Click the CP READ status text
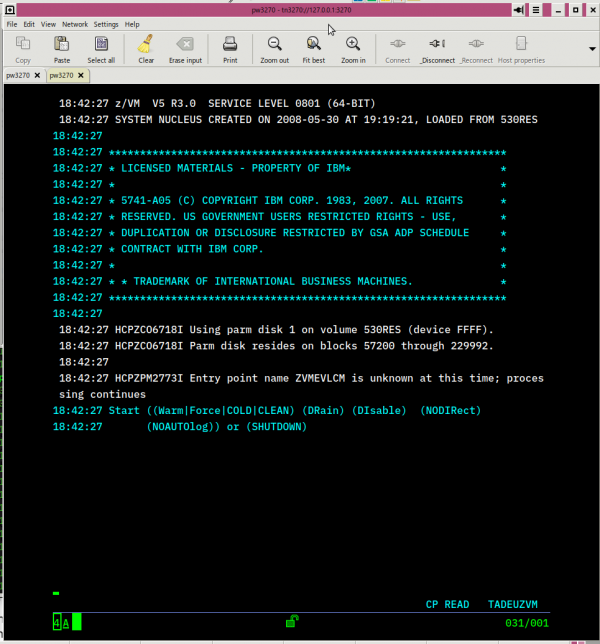600x644 pixels. tap(447, 605)
